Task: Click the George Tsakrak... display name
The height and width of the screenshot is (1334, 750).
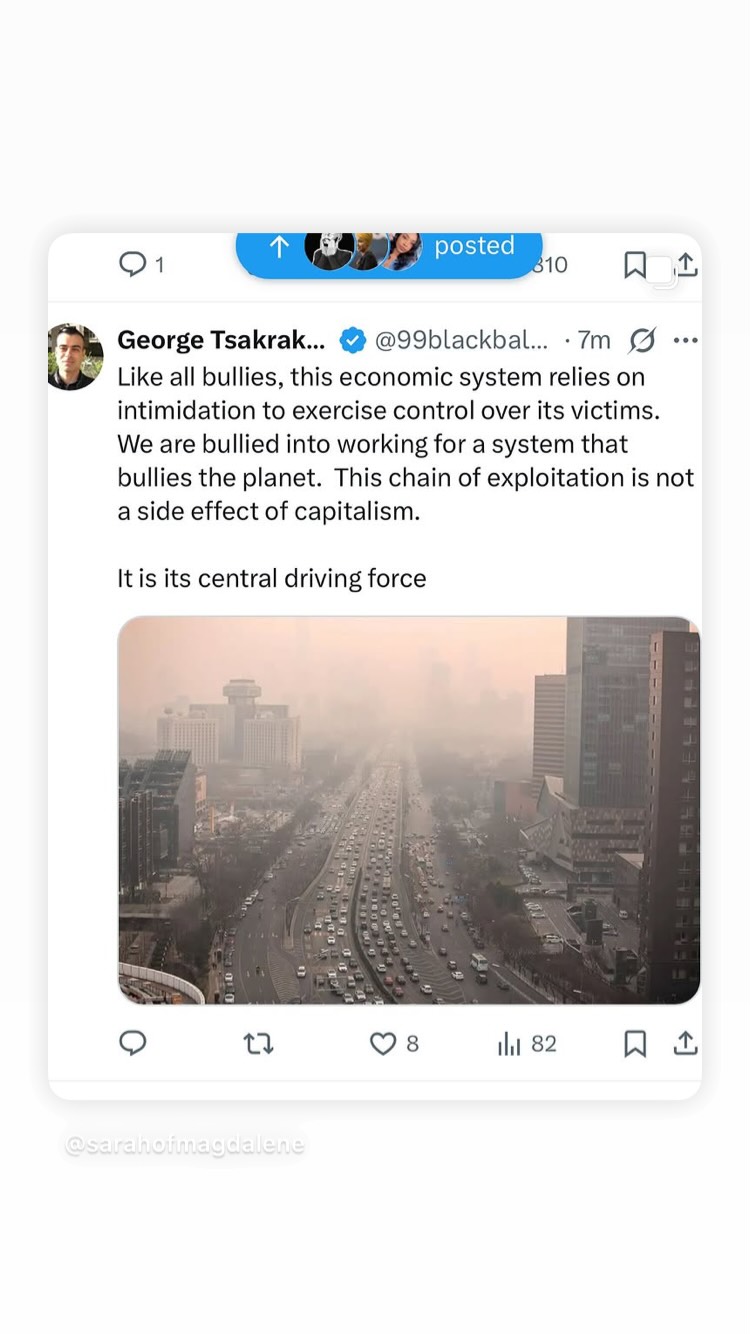Action: click(x=221, y=341)
